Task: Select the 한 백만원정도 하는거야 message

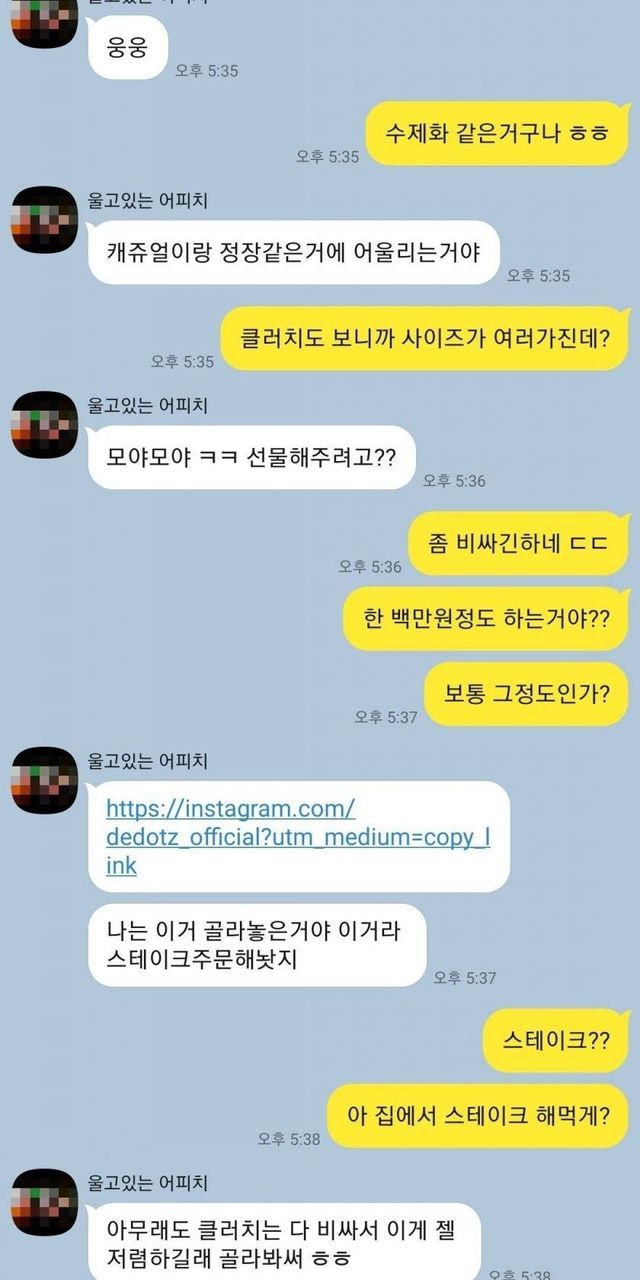Action: pyautogui.click(x=486, y=618)
